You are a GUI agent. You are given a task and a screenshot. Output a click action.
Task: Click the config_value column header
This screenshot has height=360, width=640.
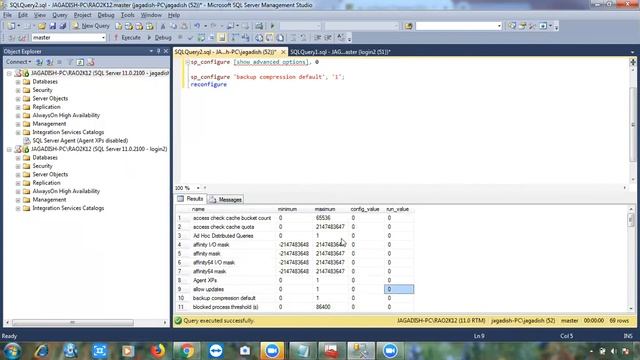[364, 209]
